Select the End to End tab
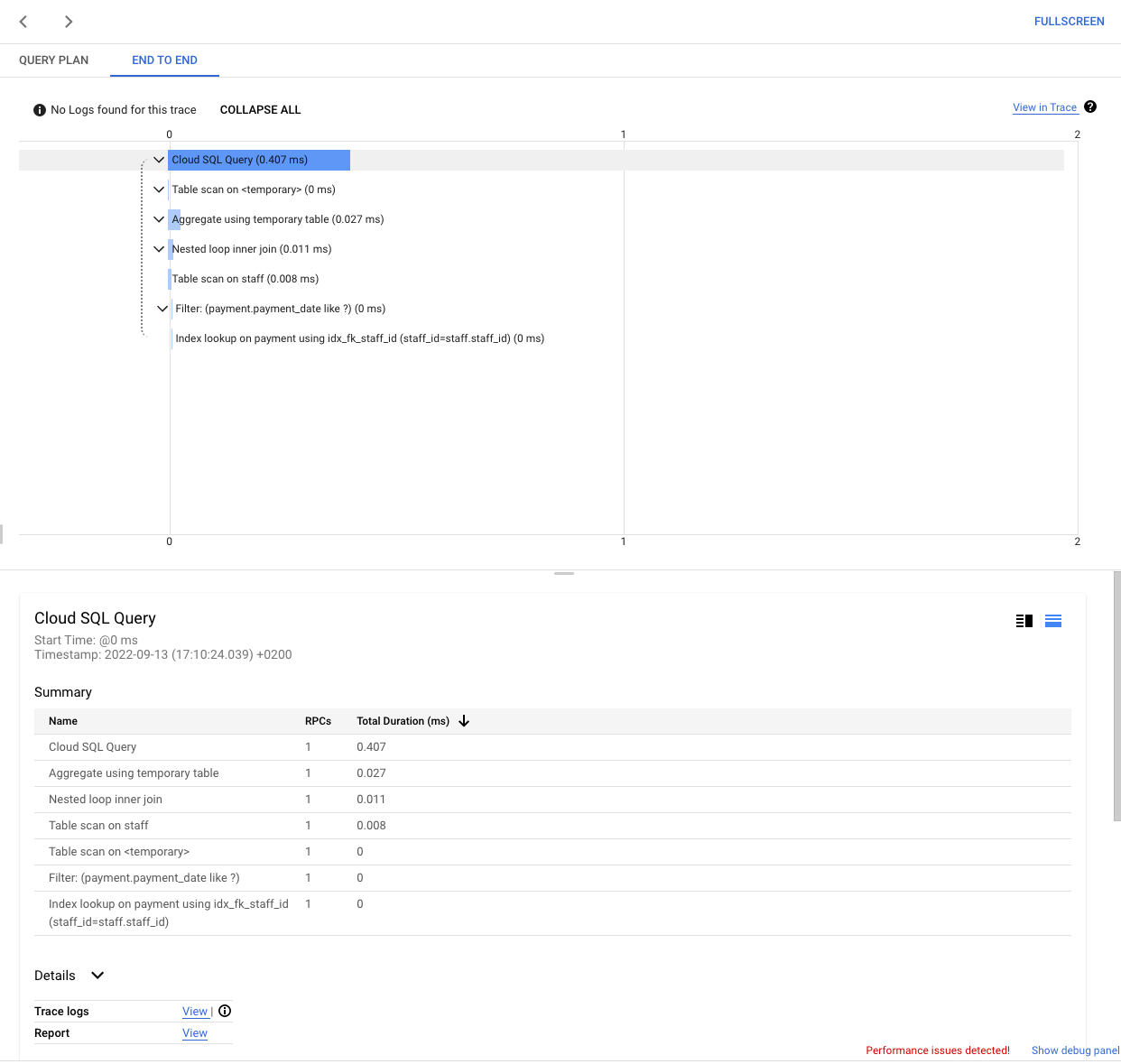 [x=164, y=60]
